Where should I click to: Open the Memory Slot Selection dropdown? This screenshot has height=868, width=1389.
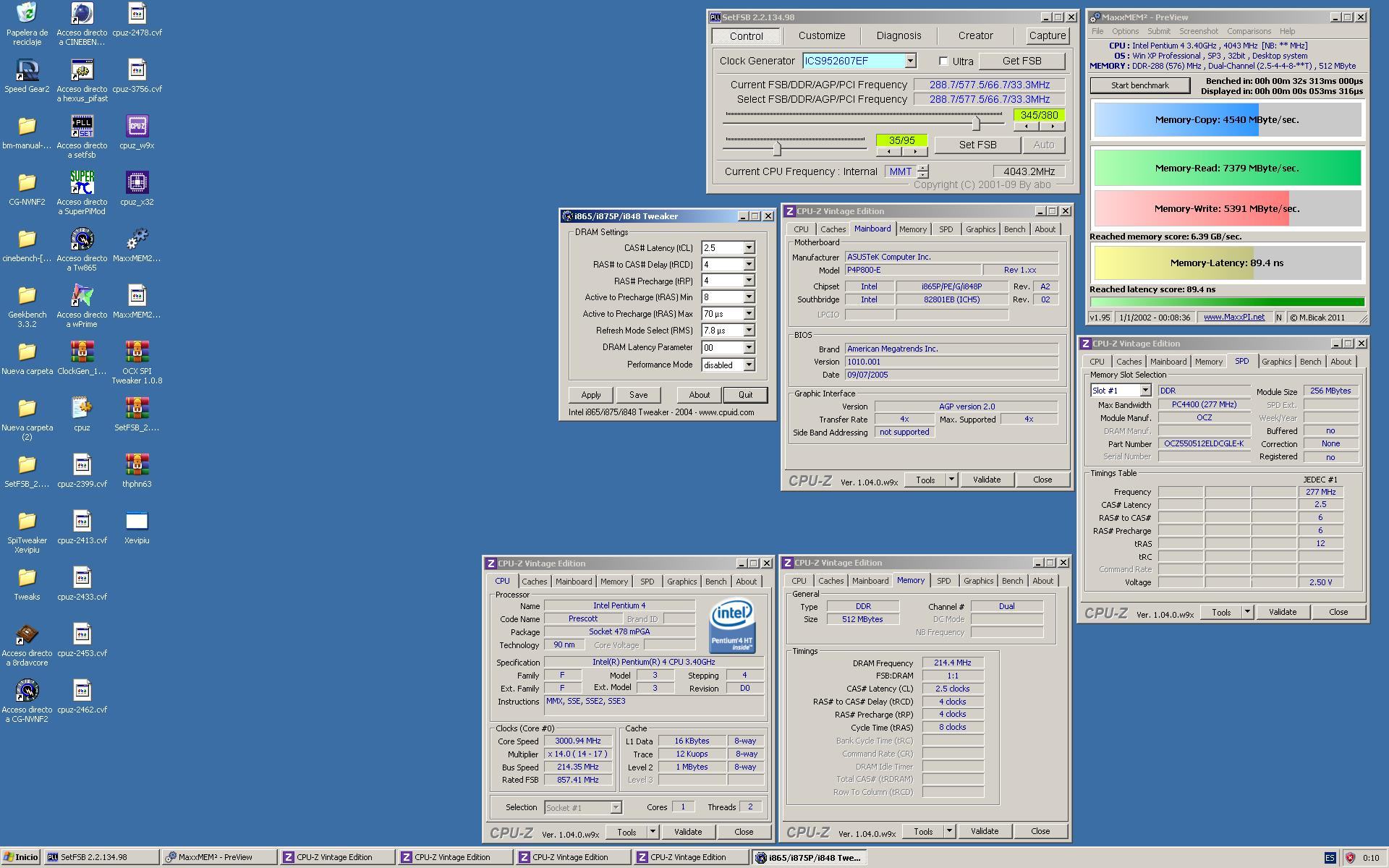1144,391
